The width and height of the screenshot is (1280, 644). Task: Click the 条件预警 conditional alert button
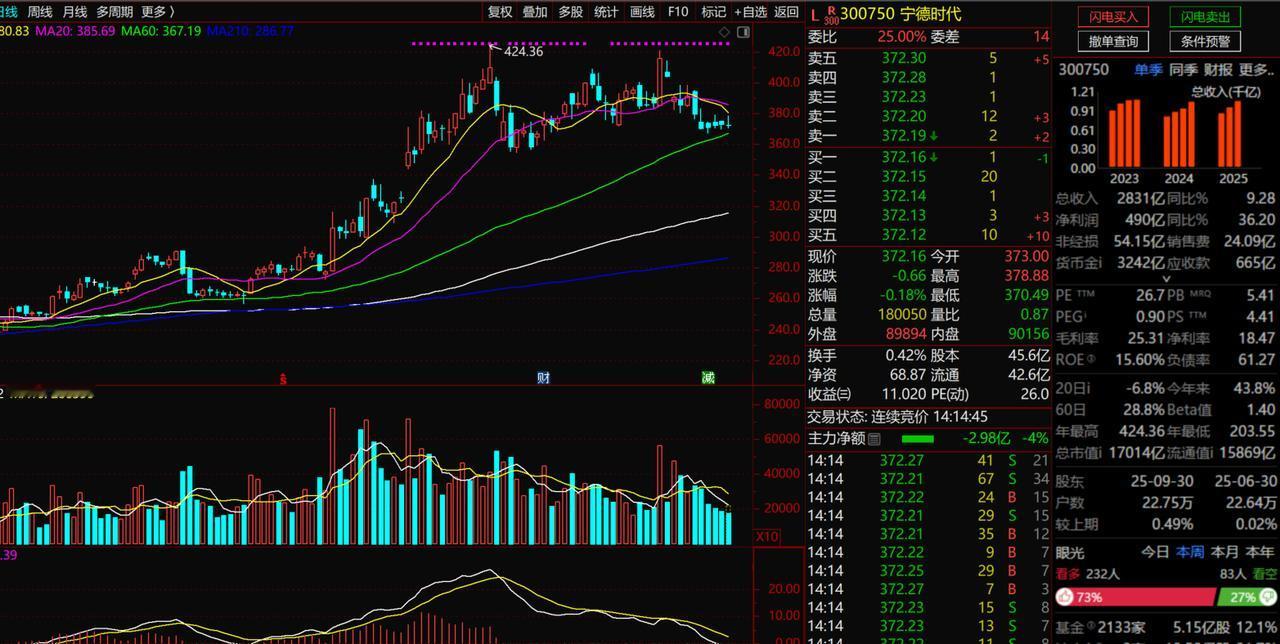(1205, 42)
